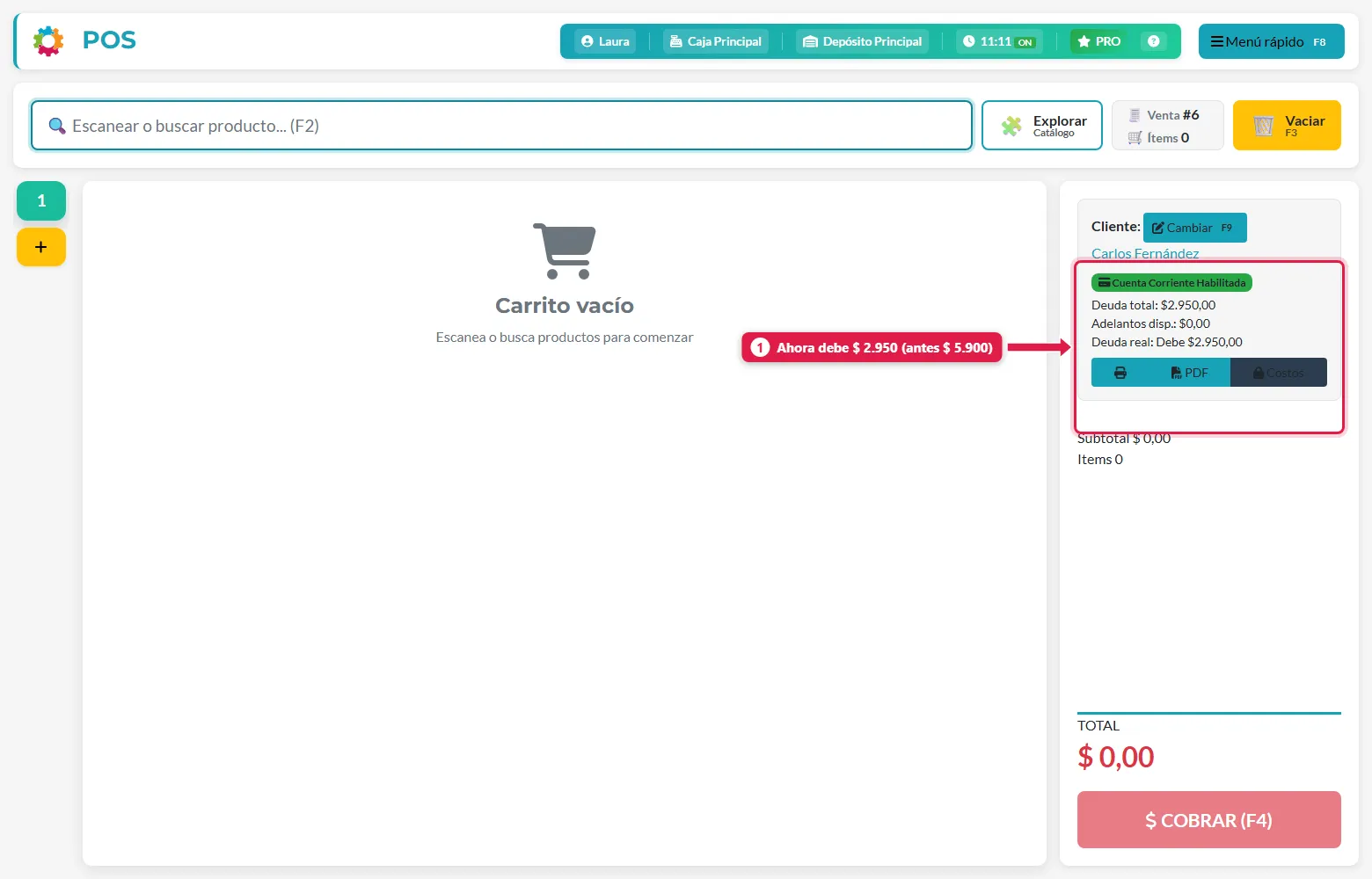Click the locked Costos button
The width and height of the screenshot is (1372, 879).
(1279, 373)
